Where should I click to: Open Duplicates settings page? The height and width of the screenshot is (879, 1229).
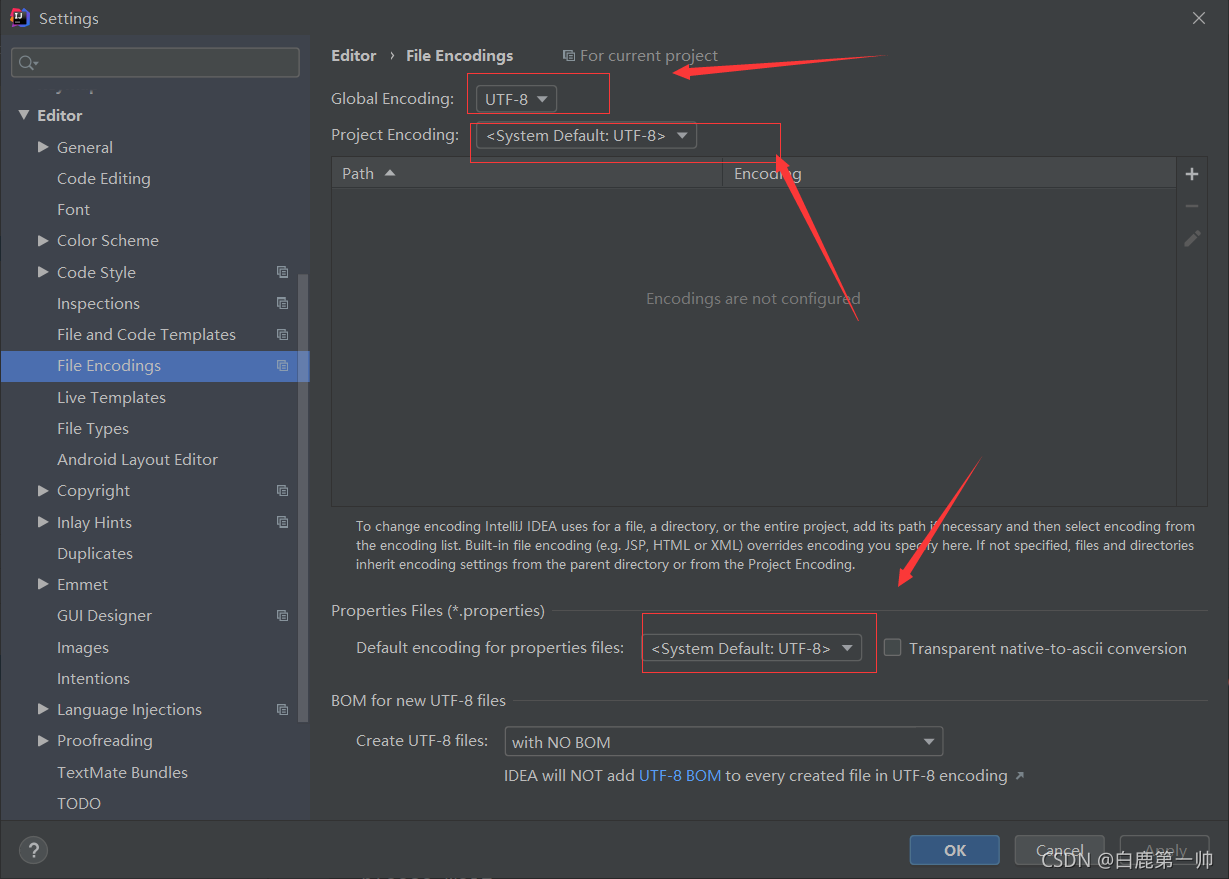(95, 553)
